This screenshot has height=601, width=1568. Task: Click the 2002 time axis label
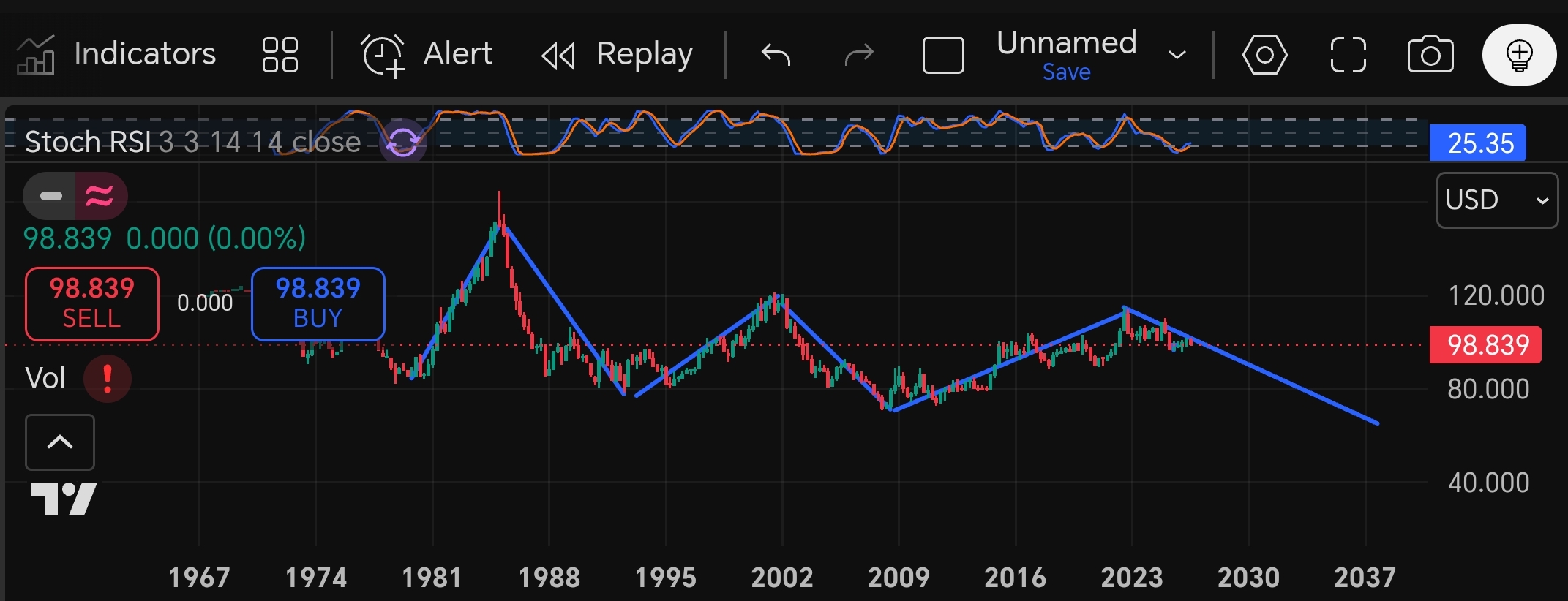coord(782,578)
